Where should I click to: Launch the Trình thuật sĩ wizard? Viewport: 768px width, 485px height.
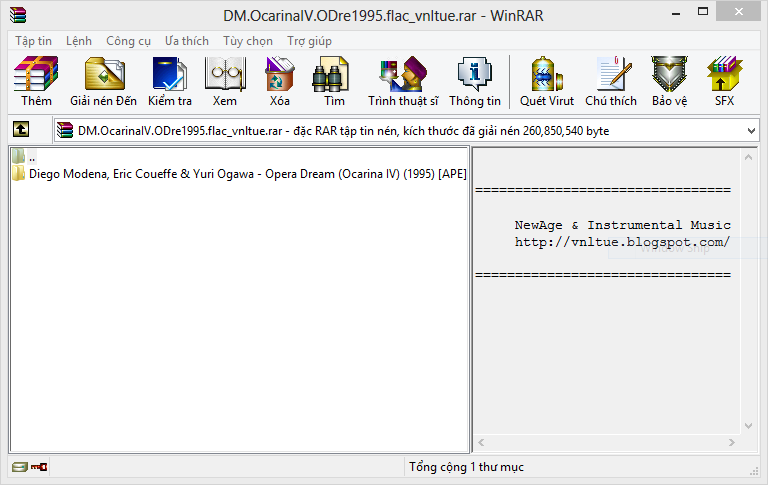click(x=403, y=81)
